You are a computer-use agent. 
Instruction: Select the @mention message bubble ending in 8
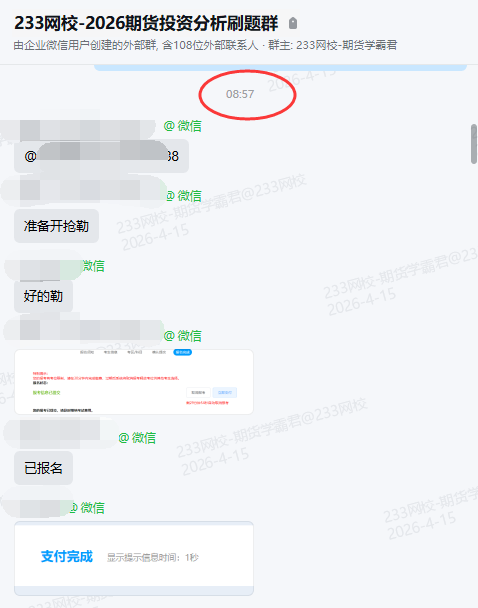coord(101,156)
